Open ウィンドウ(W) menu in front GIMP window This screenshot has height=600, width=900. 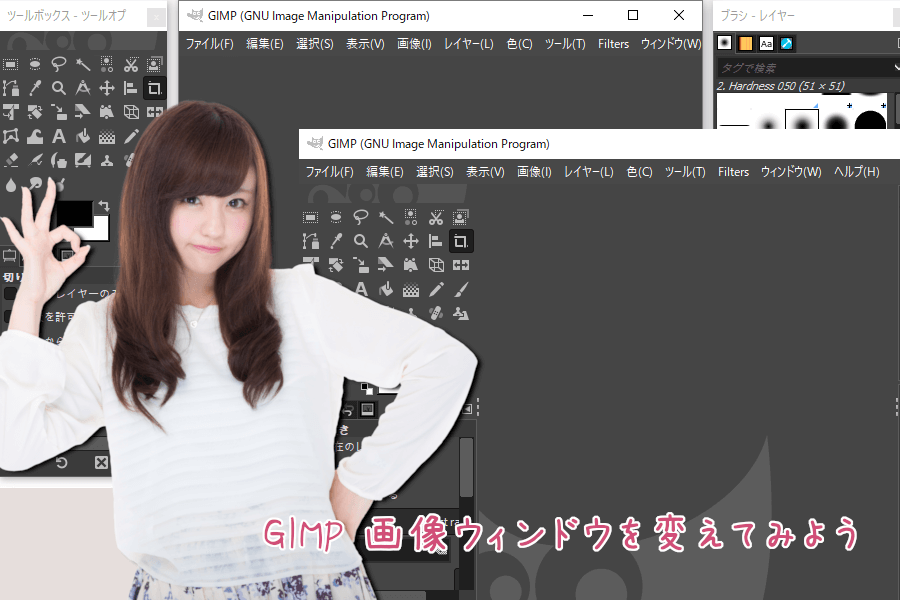tap(791, 172)
